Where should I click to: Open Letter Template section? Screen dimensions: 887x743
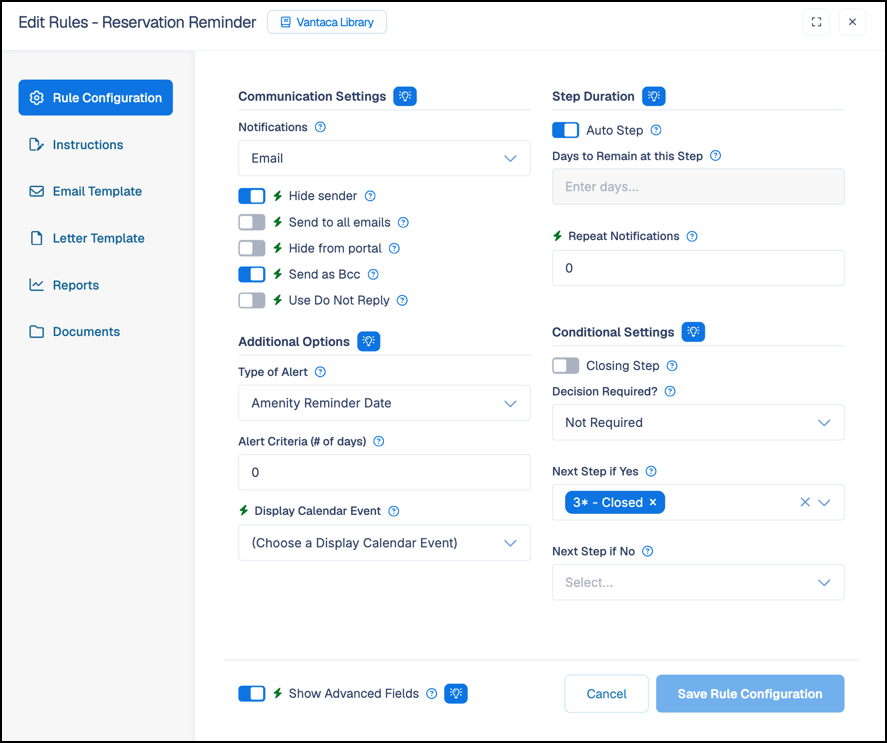tap(87, 238)
